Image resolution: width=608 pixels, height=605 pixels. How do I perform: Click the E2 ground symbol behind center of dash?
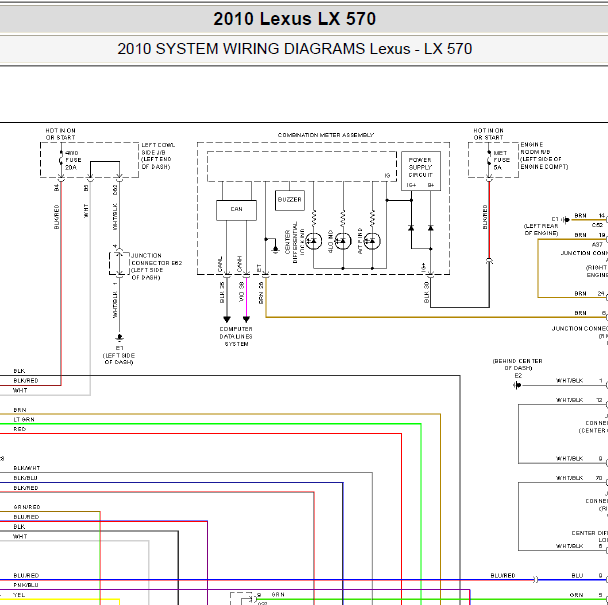(517, 385)
